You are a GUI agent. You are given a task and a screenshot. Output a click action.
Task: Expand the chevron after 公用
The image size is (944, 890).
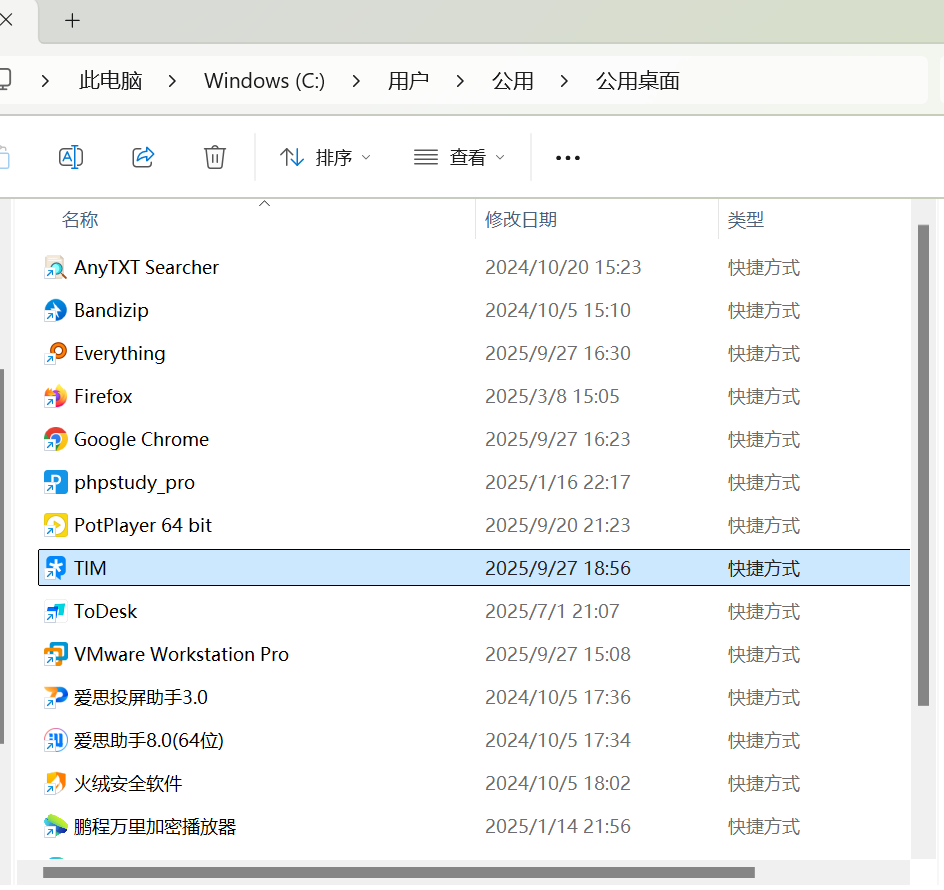click(x=564, y=81)
